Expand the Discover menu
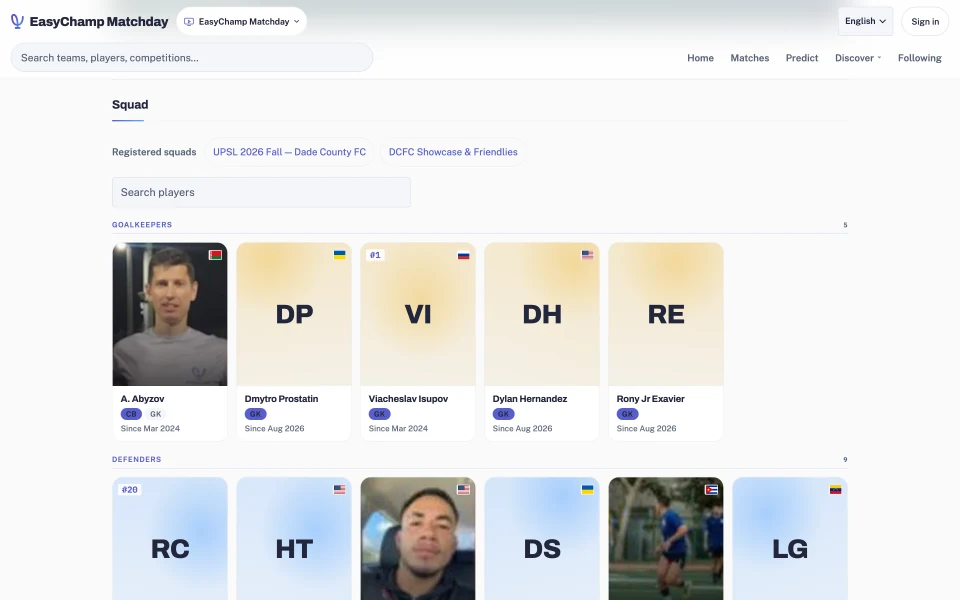The height and width of the screenshot is (600, 960). click(x=858, y=58)
